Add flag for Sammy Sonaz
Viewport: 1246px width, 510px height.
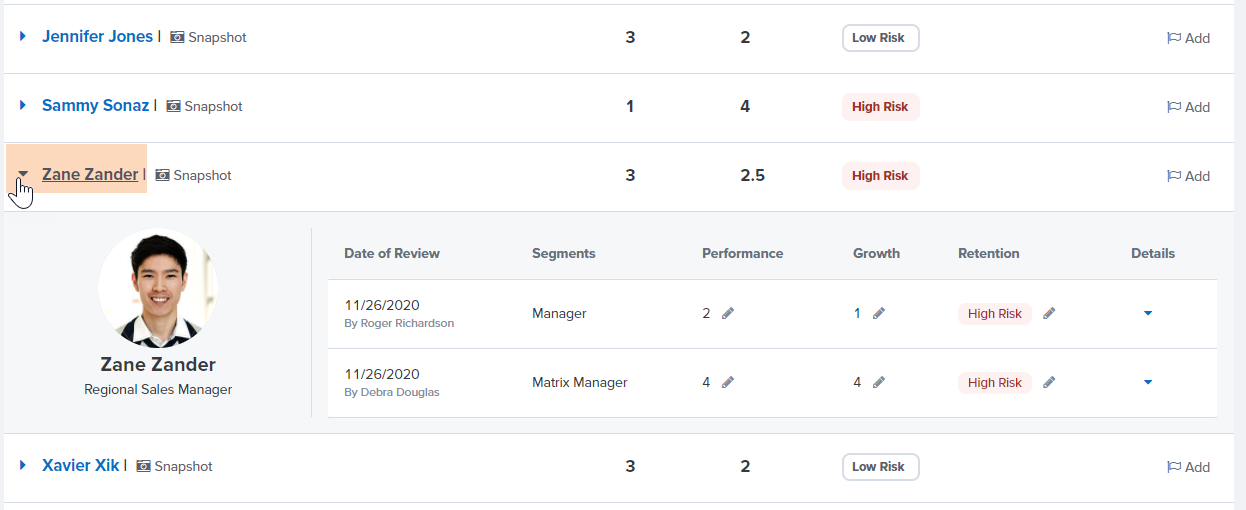tap(1188, 107)
